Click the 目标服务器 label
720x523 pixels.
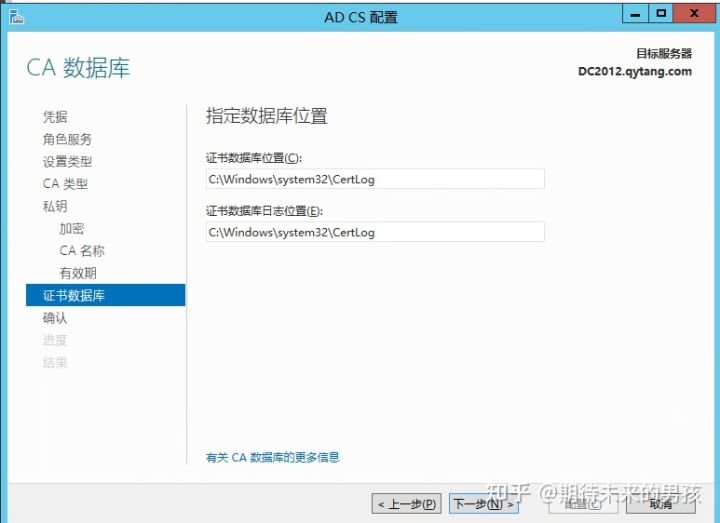[x=664, y=54]
